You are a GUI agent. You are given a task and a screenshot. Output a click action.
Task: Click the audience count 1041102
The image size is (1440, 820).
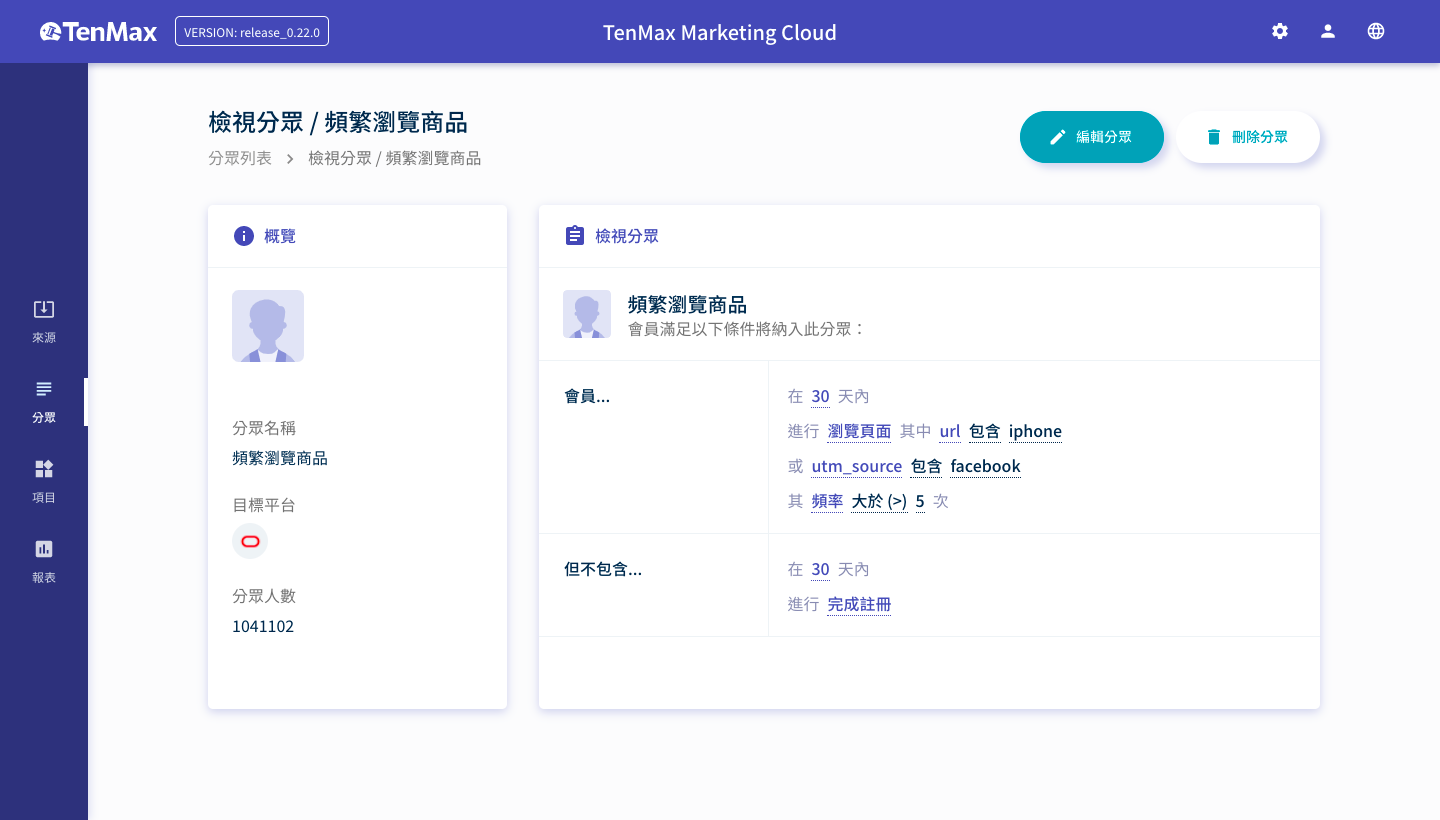click(263, 626)
